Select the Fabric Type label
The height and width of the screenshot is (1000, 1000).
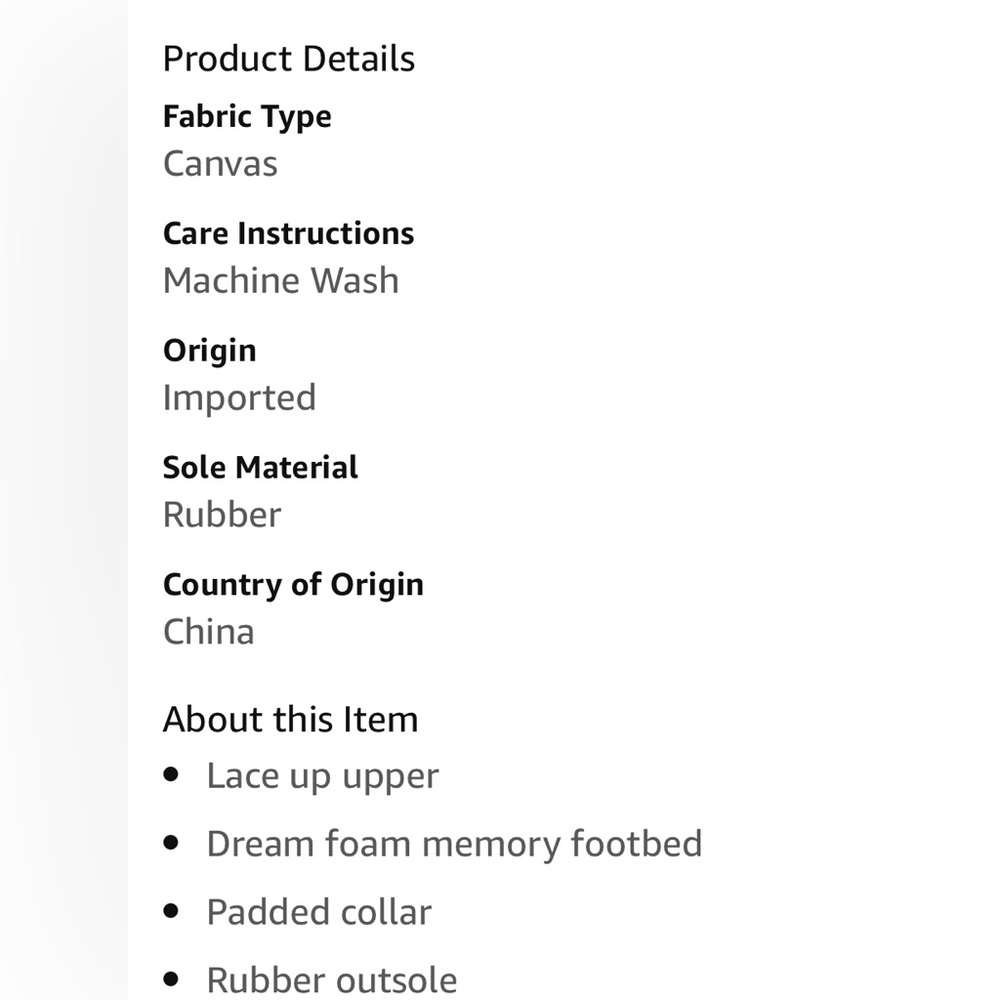tap(247, 117)
